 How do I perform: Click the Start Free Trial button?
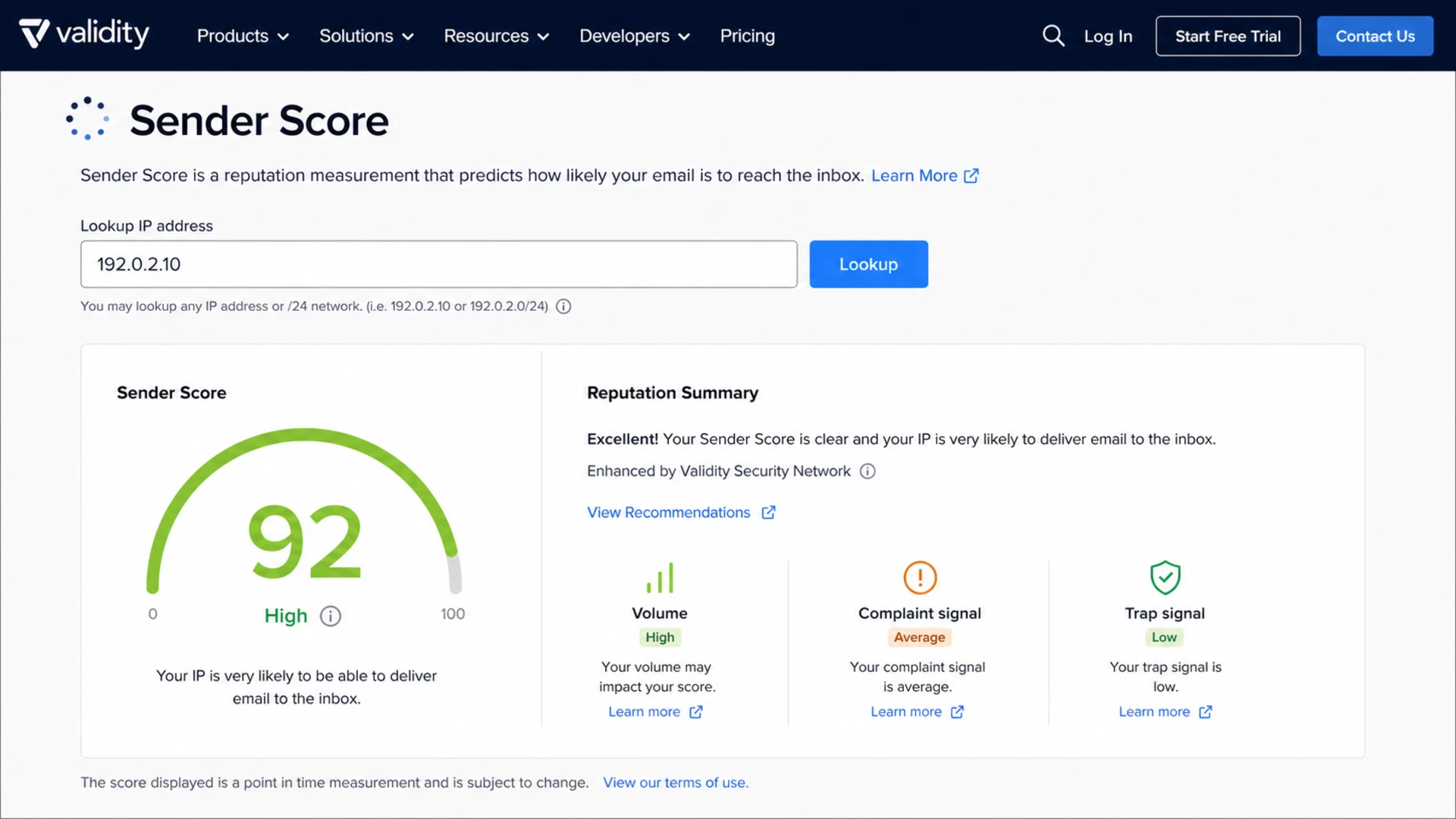click(x=1228, y=36)
